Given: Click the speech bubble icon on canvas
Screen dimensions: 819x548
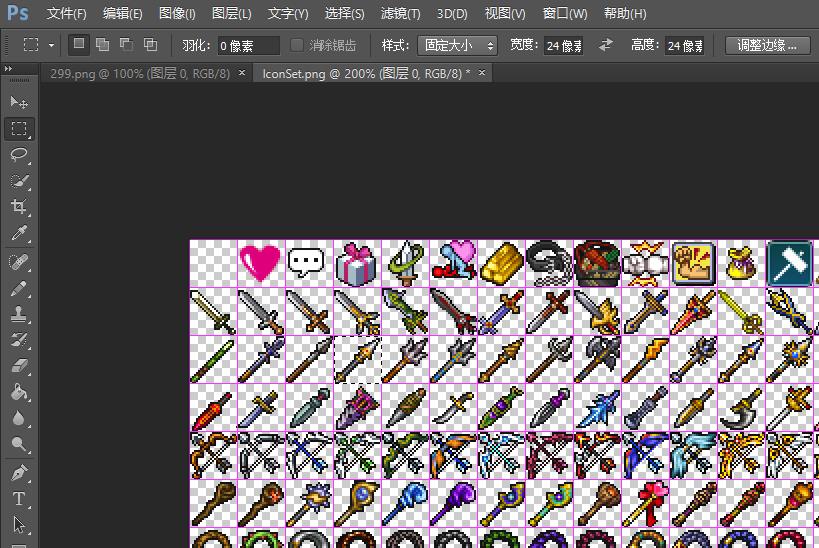Looking at the screenshot, I should click(x=306, y=262).
